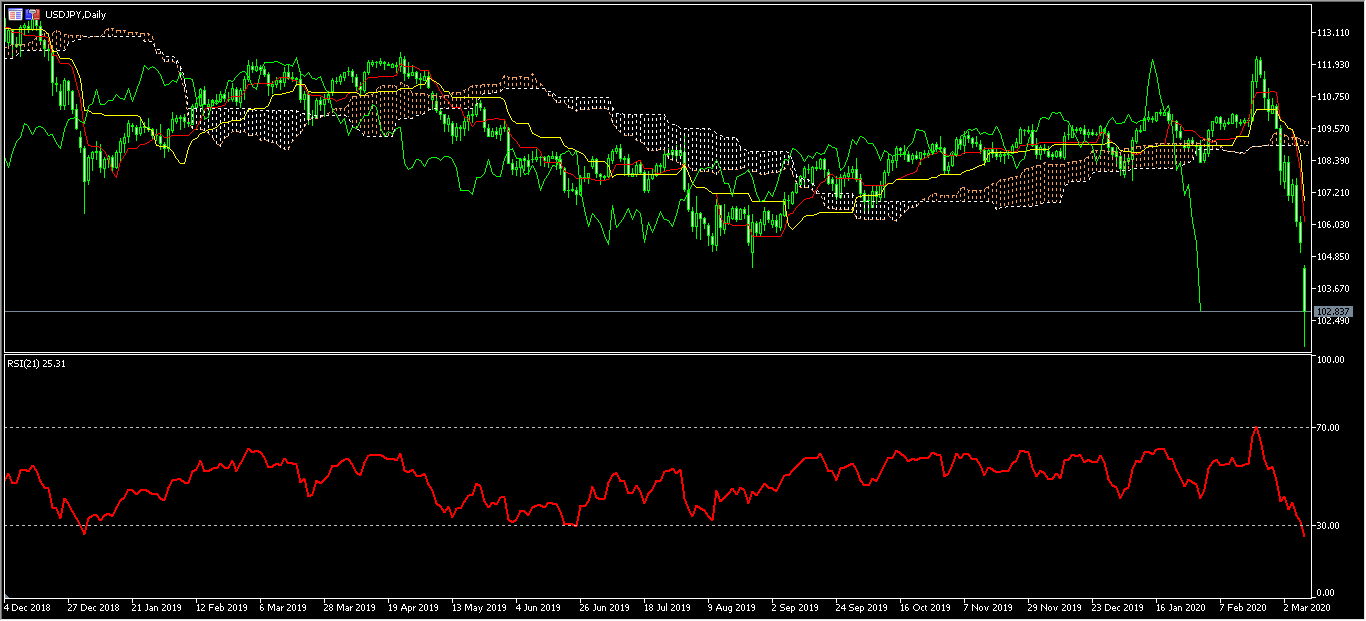The height and width of the screenshot is (621, 1366).
Task: Click the current price tag 102.837
Action: [1334, 312]
